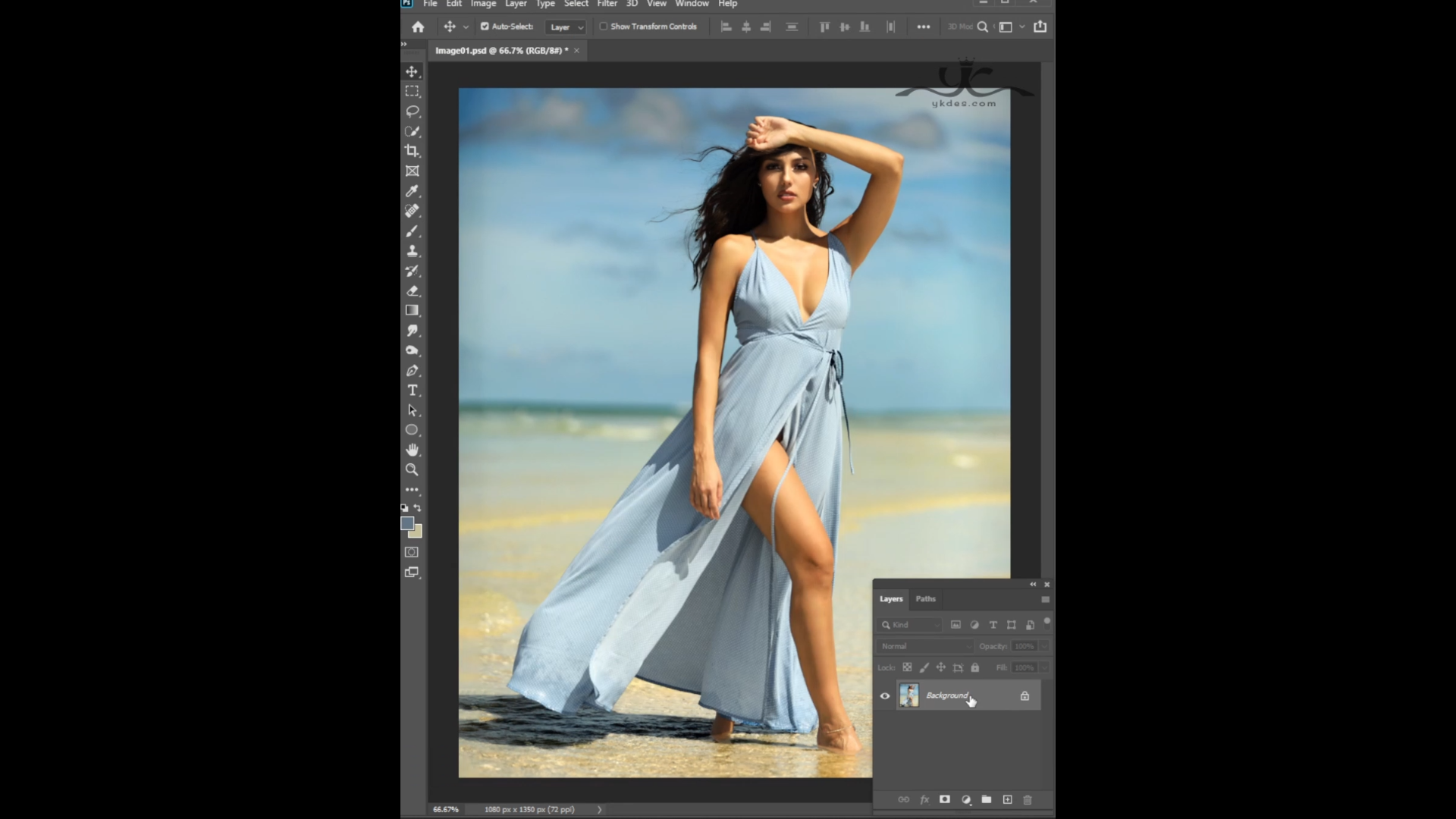Hide the Background layer visibility eye
Viewport: 1456px width, 819px height.
884,695
